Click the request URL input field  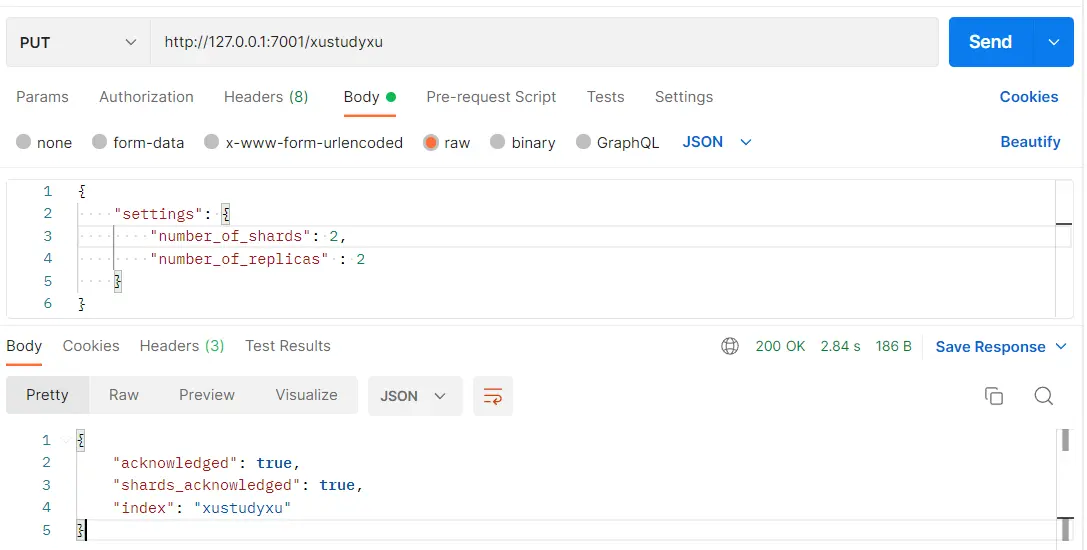pyautogui.click(x=544, y=42)
